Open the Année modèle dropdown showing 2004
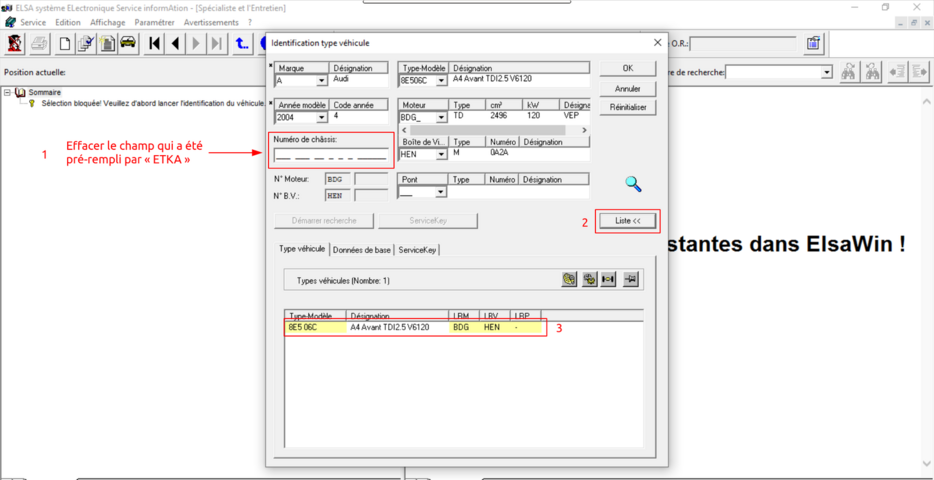The height and width of the screenshot is (480, 934). 322,117
